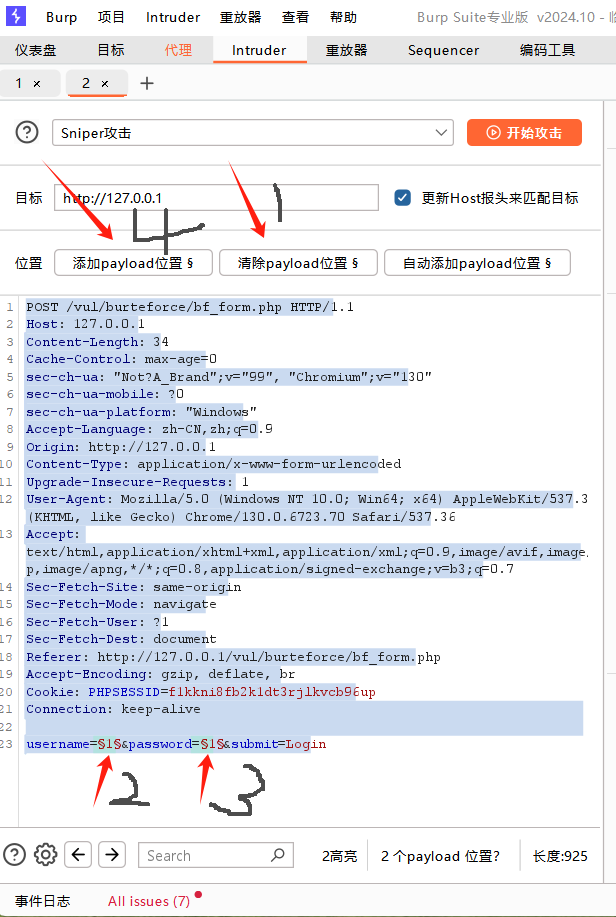
Task: Go back with the left arrow button
Action: (78, 855)
